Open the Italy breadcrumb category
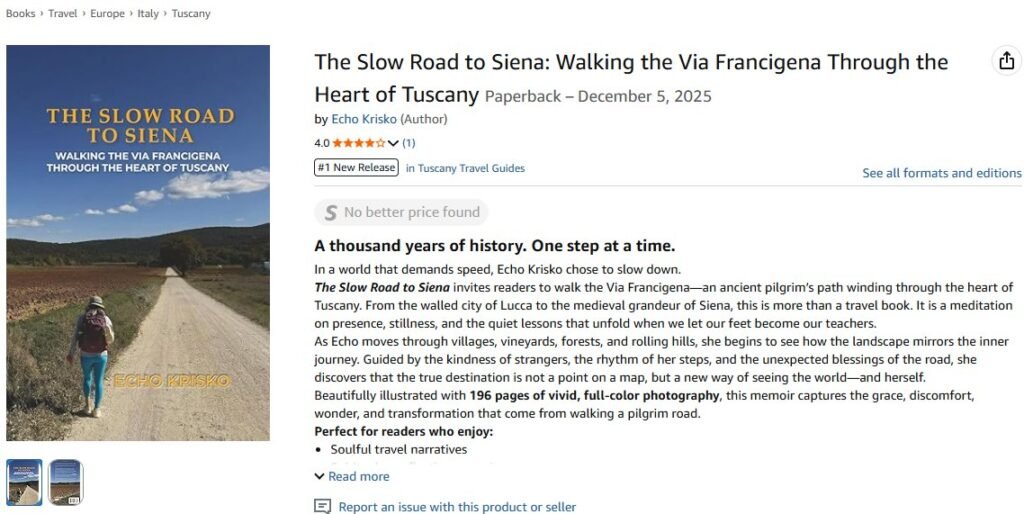 [148, 14]
